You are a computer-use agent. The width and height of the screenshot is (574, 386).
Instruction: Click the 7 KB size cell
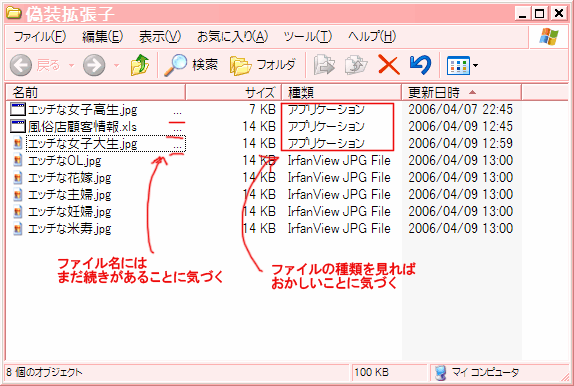pos(262,109)
